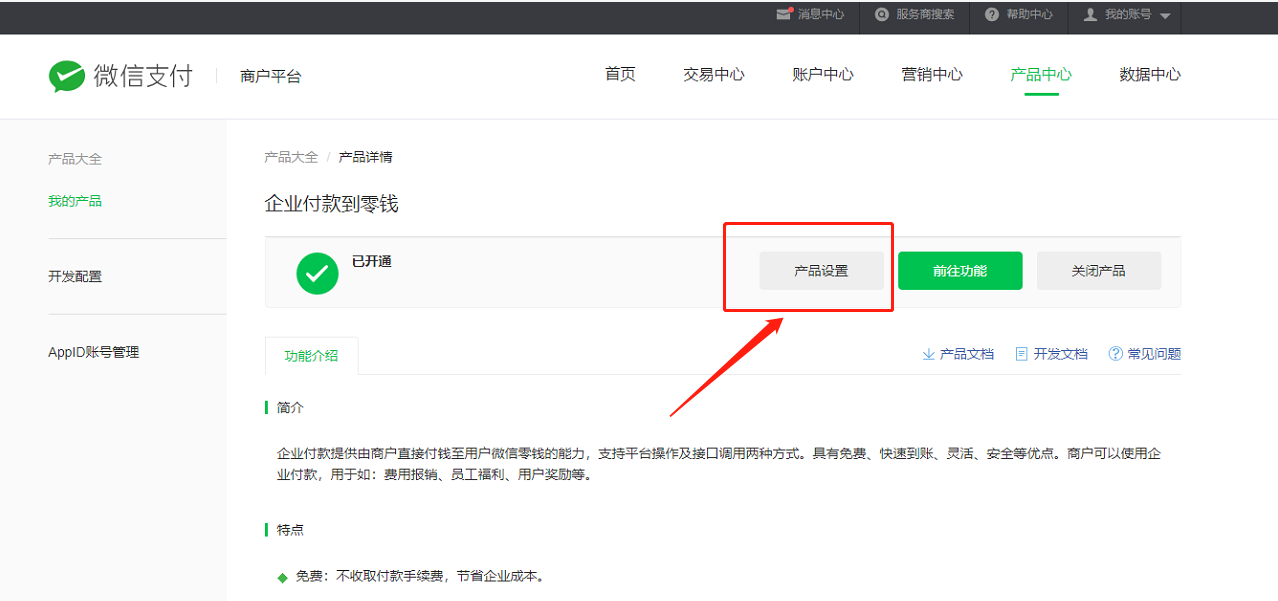
Task: Open 开发配置 in the sidebar
Action: pos(75,276)
